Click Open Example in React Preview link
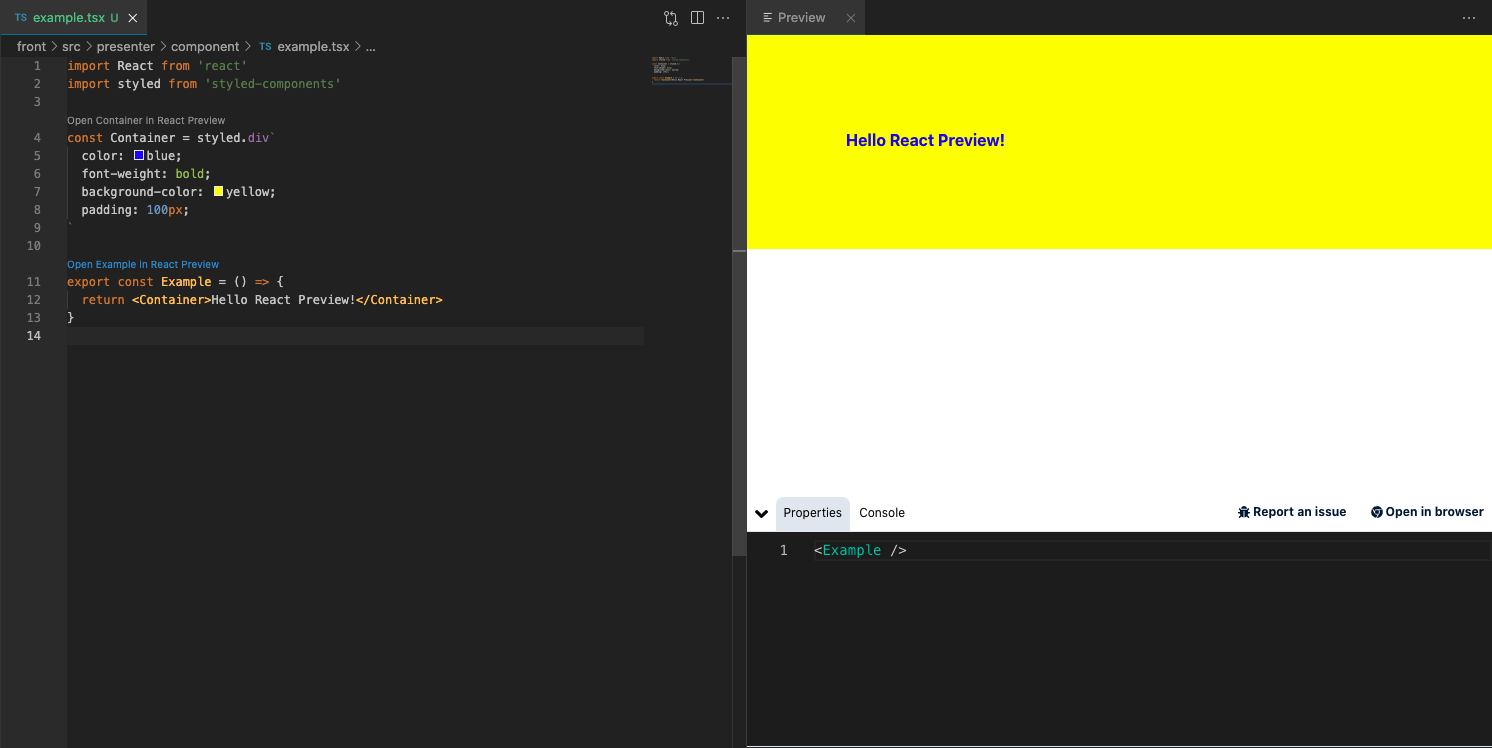The image size is (1492, 748). pos(143,265)
